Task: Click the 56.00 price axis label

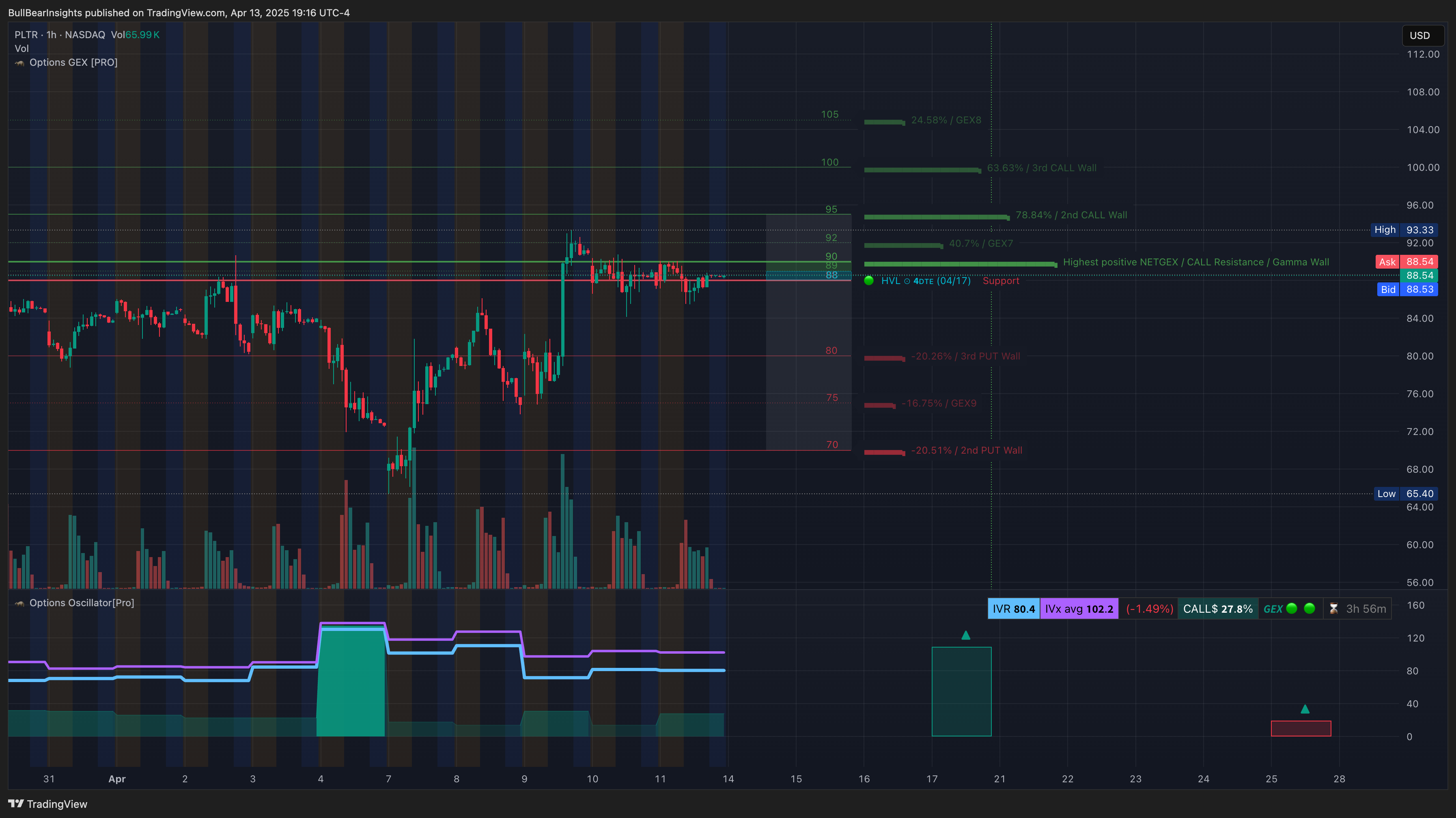Action: (x=1420, y=582)
